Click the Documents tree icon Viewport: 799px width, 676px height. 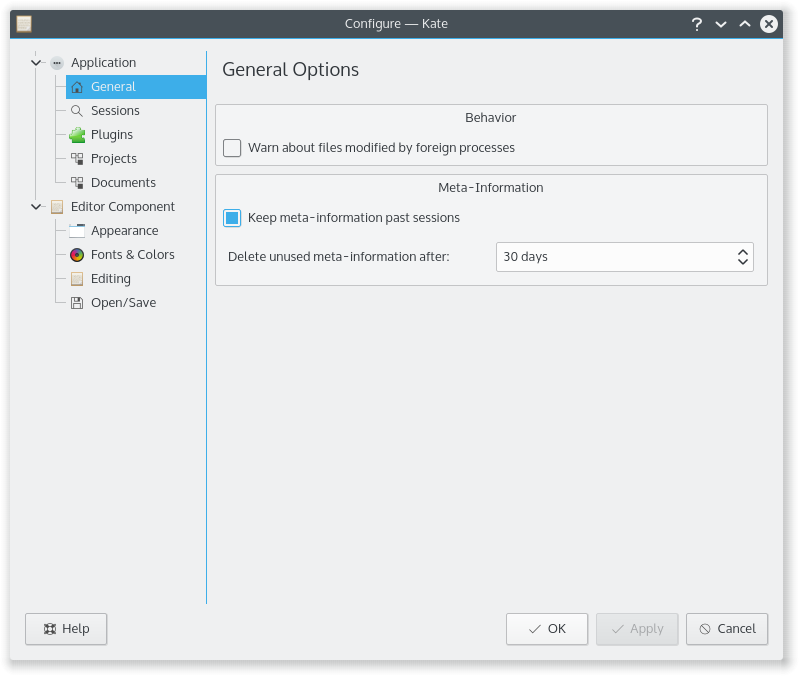[x=77, y=183]
